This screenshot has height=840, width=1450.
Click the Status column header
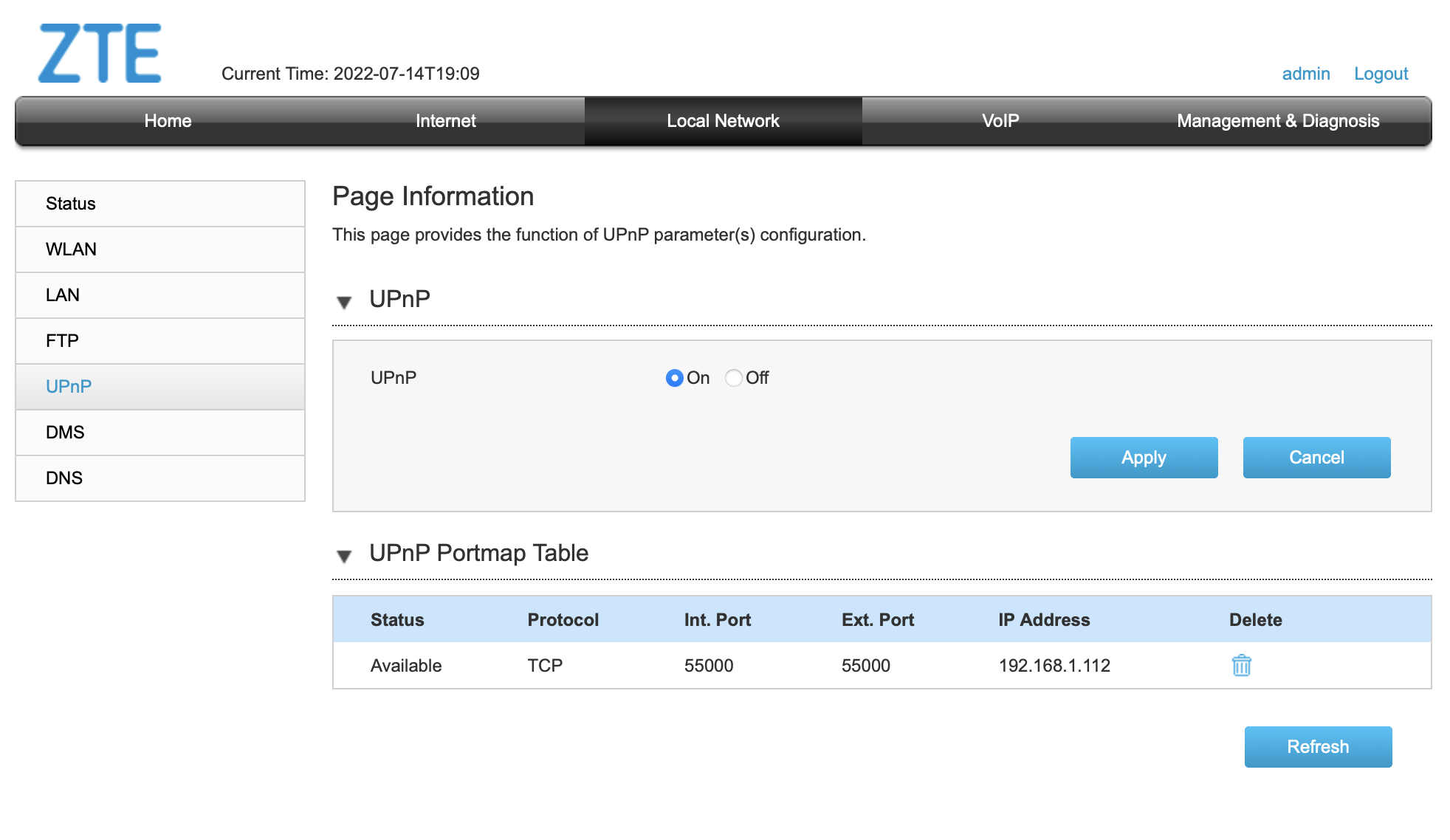pos(397,620)
